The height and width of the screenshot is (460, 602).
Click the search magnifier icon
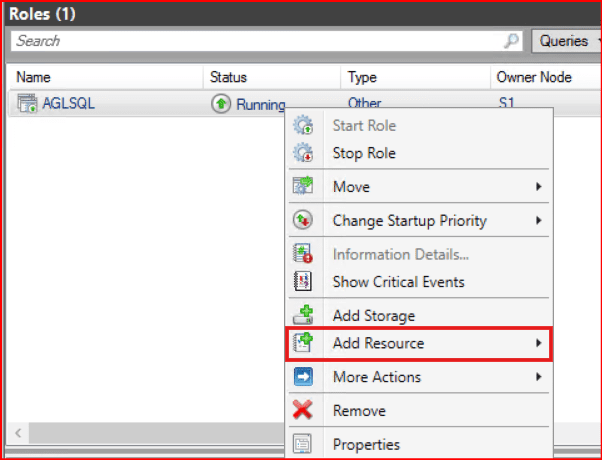tap(511, 41)
